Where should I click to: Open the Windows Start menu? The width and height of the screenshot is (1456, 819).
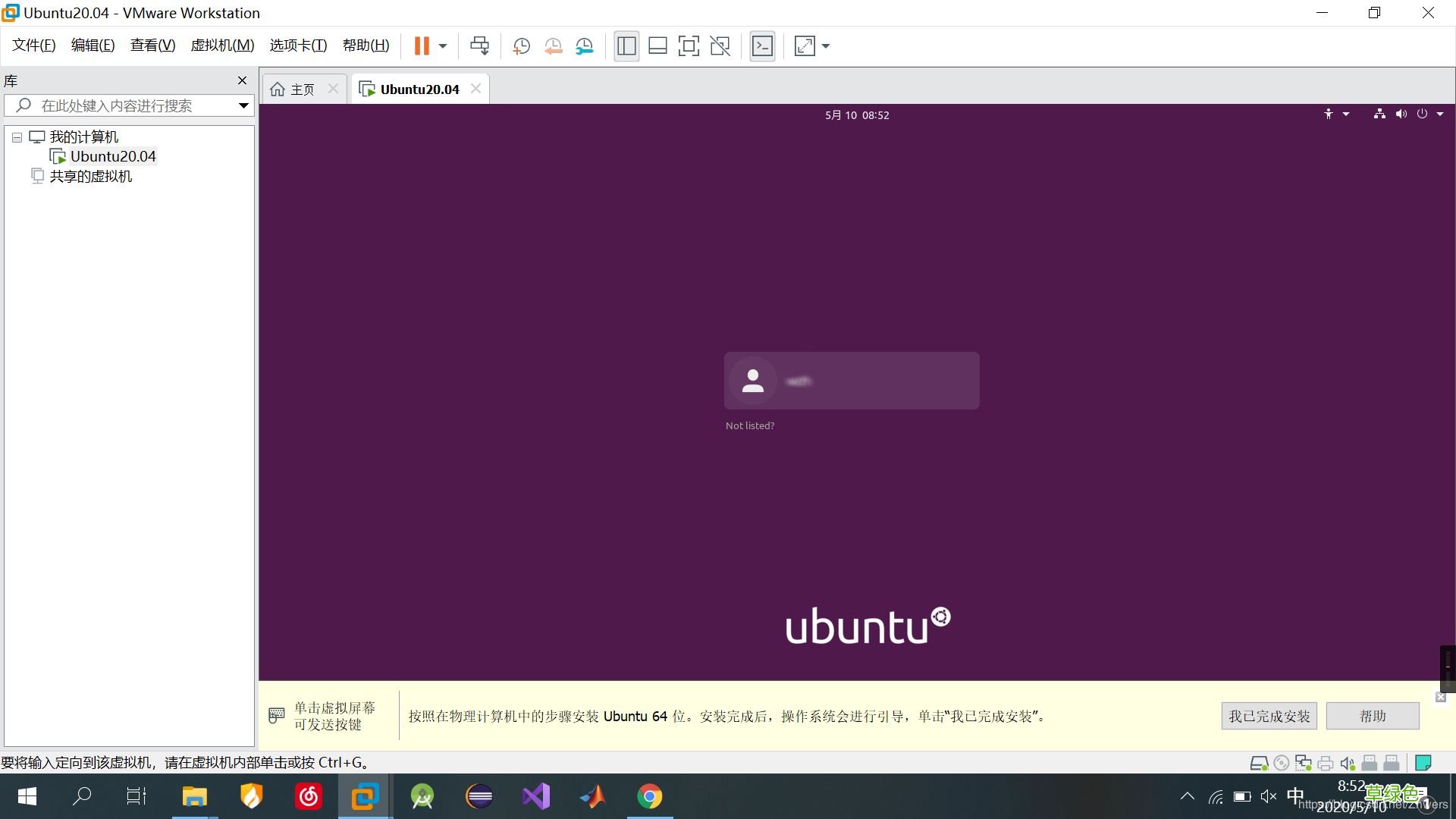pos(27,796)
